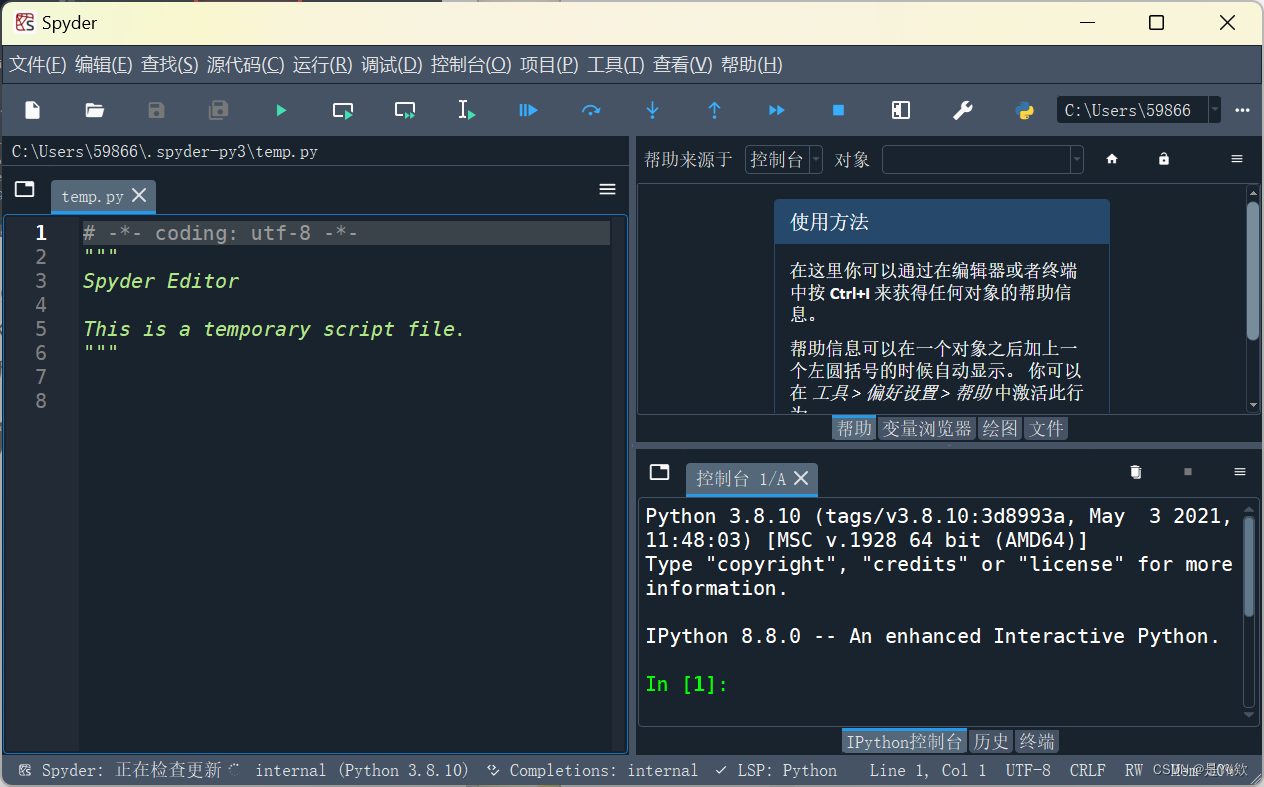This screenshot has height=787, width=1264.
Task: Toggle the lock icon in the Help pane
Action: pos(1164,159)
